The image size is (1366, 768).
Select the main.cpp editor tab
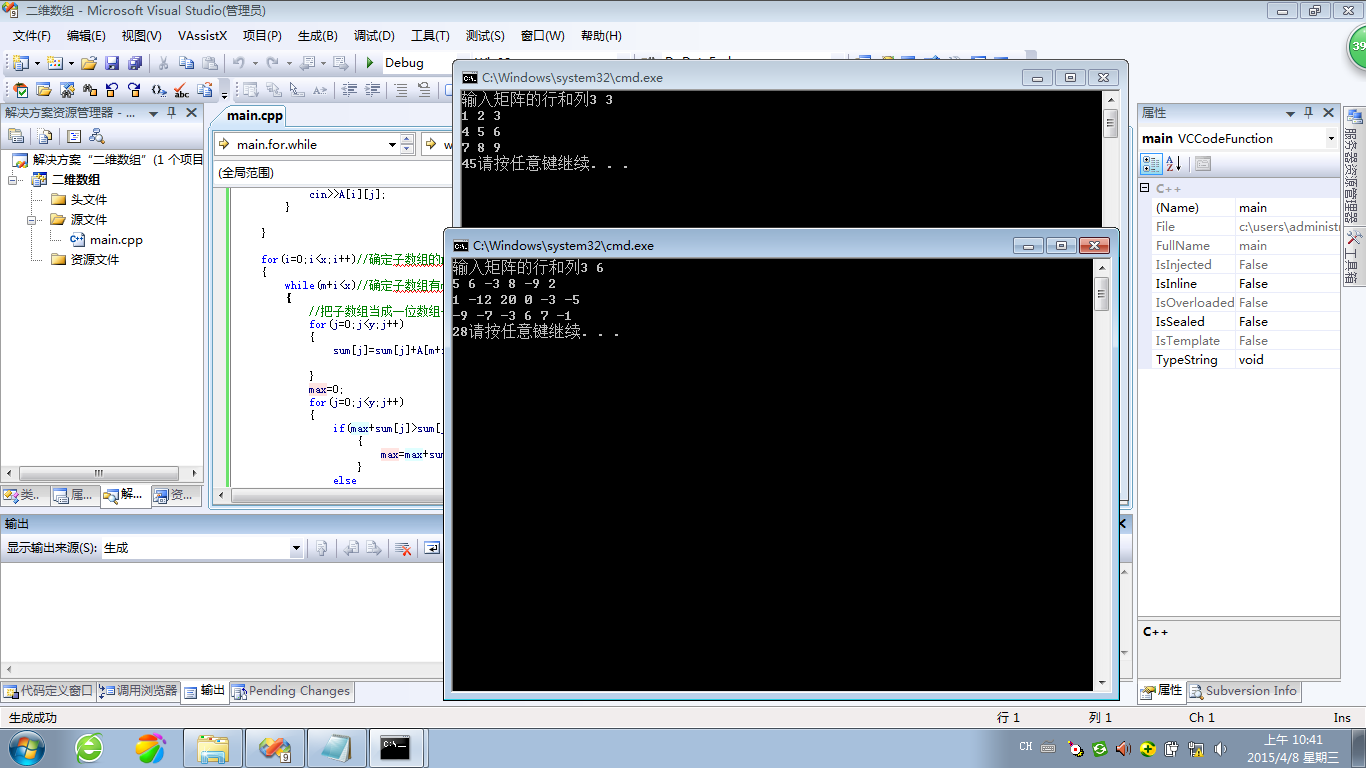pyautogui.click(x=255, y=116)
